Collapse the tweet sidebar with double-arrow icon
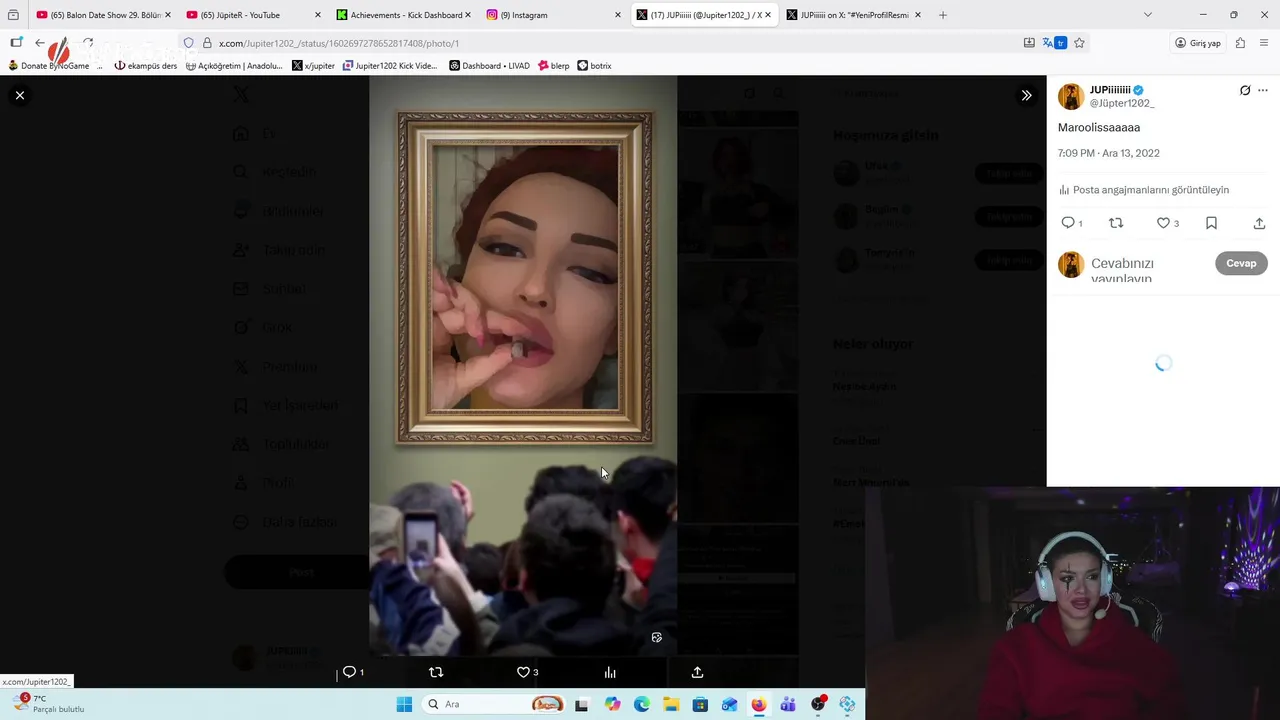This screenshot has width=1280, height=720. coord(1026,95)
